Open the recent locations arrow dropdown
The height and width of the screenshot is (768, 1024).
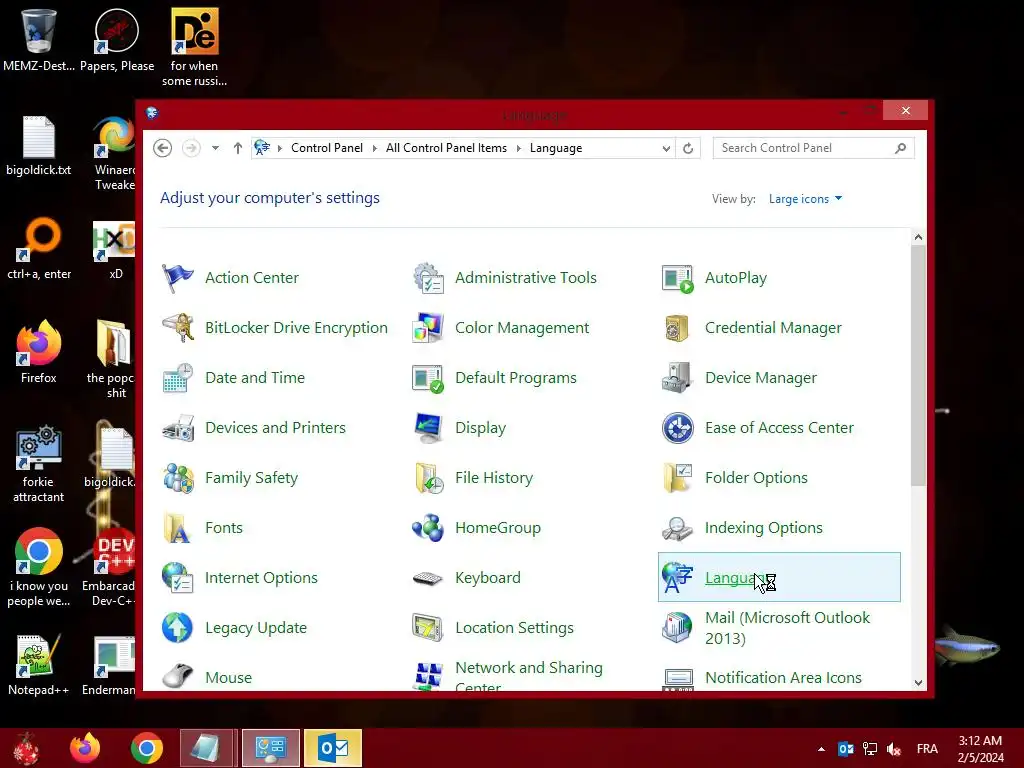click(215, 148)
